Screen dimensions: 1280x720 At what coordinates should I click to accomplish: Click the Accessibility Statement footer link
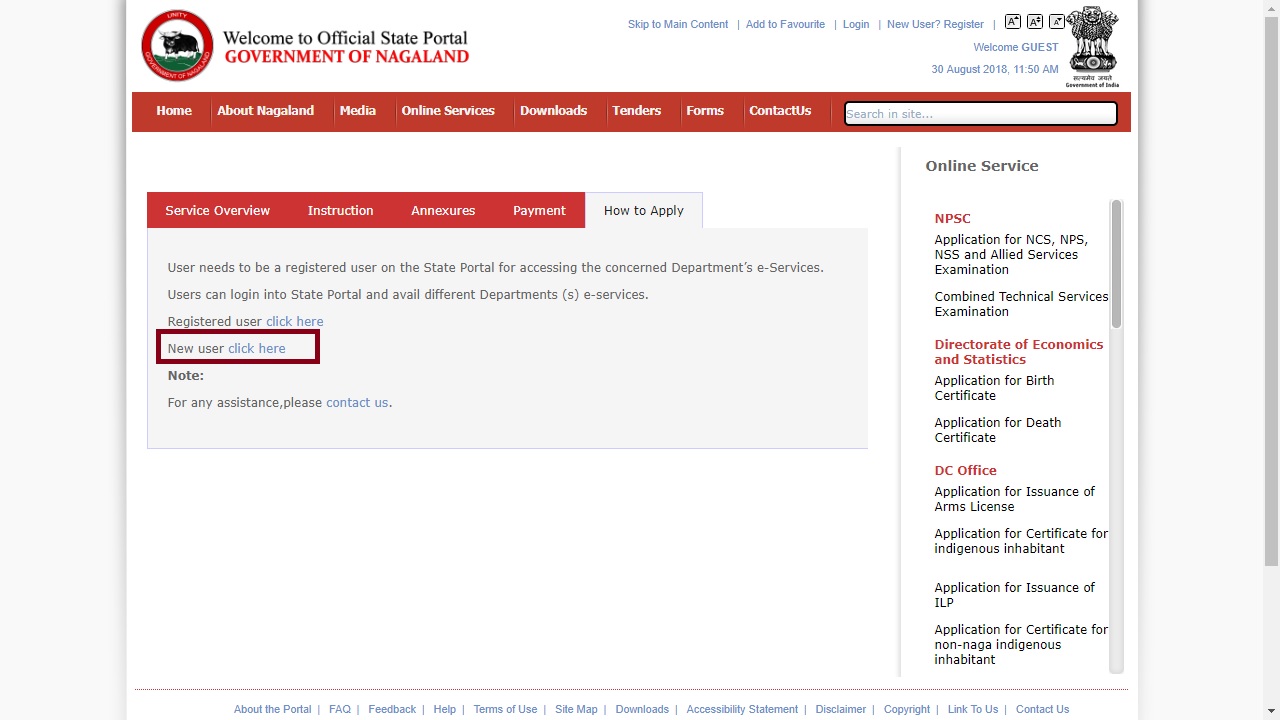point(742,709)
